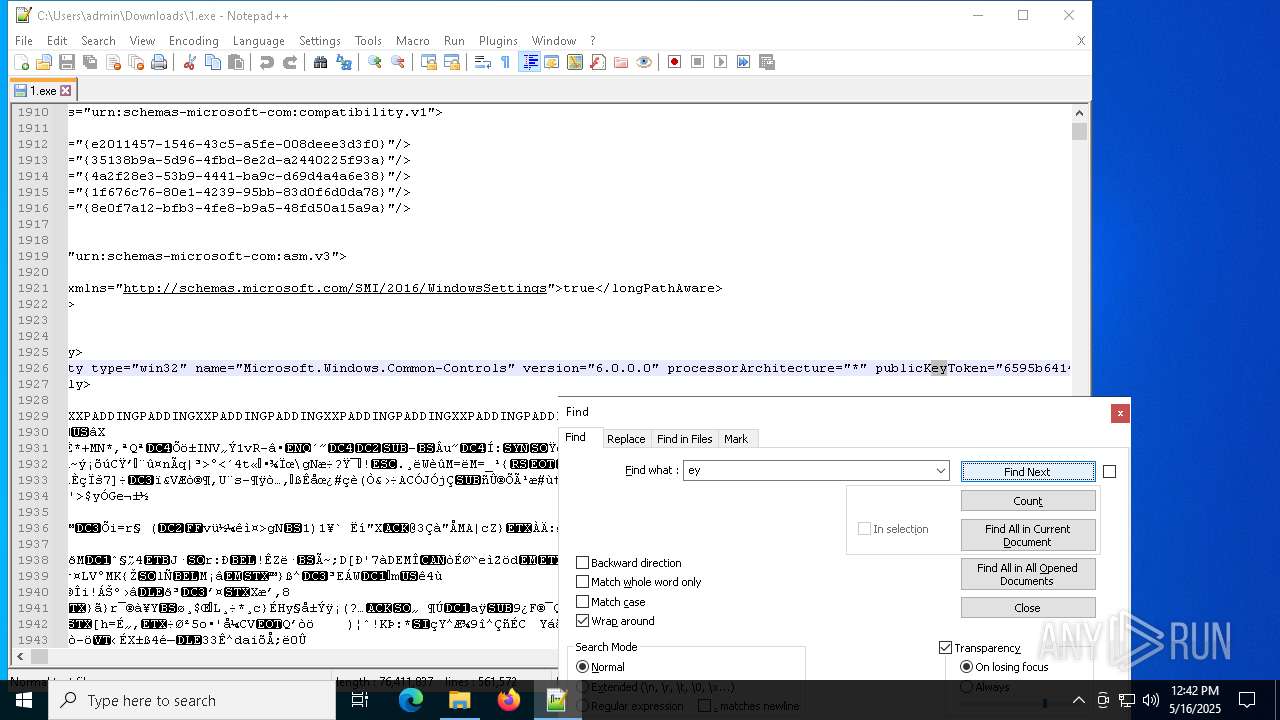Create a new file with the New toolbar icon
Screen dimensions: 1280x720
coord(21,62)
